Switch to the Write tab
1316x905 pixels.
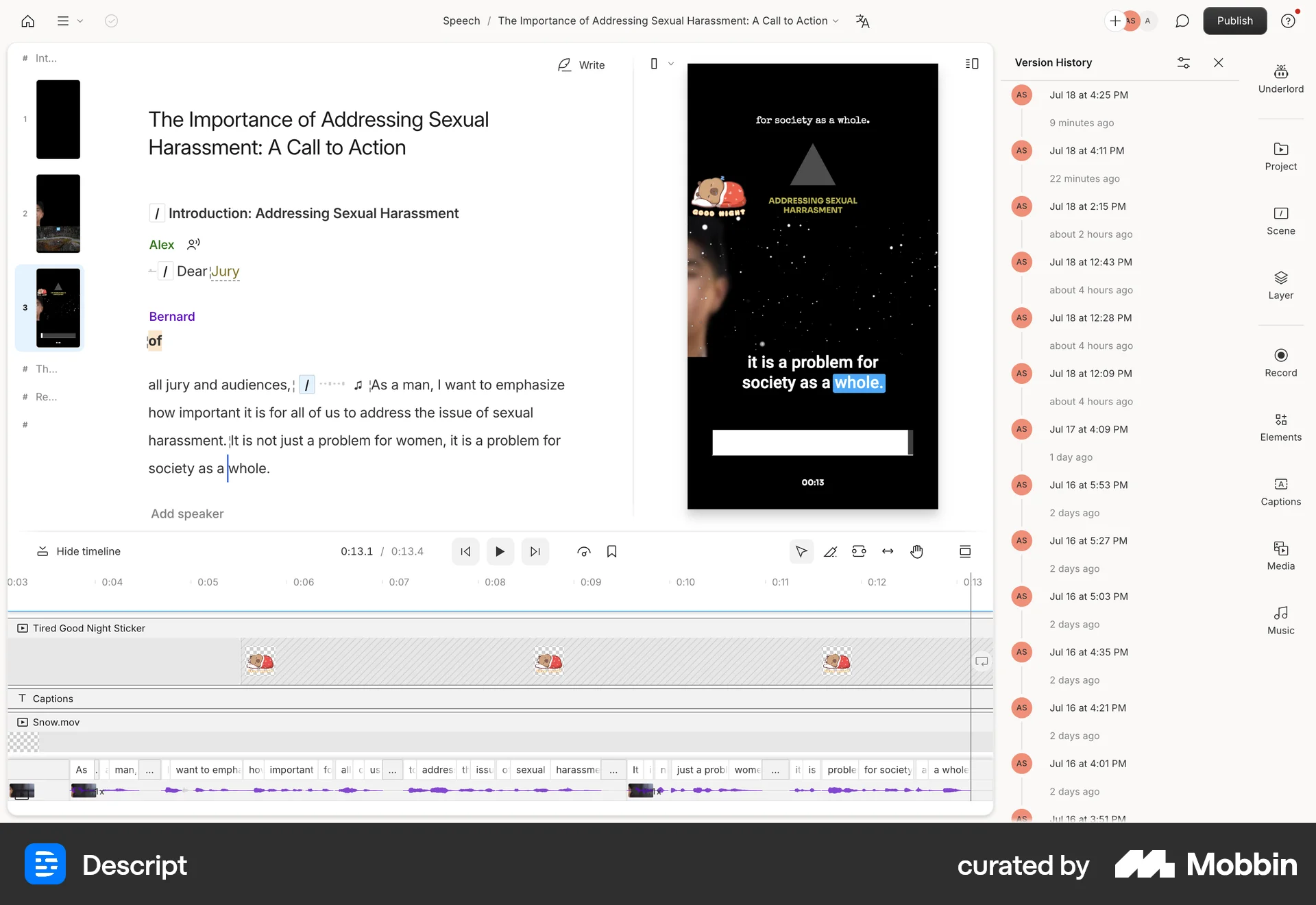tap(582, 64)
